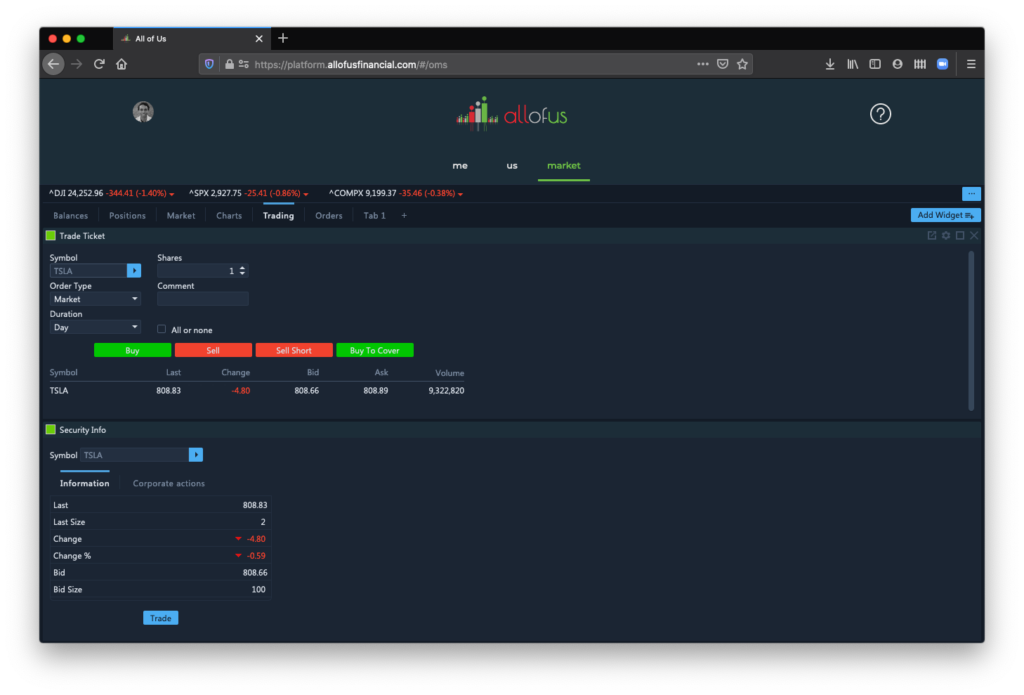This screenshot has width=1024, height=695.
Task: Bookmark this page with the star icon
Action: pos(743,64)
